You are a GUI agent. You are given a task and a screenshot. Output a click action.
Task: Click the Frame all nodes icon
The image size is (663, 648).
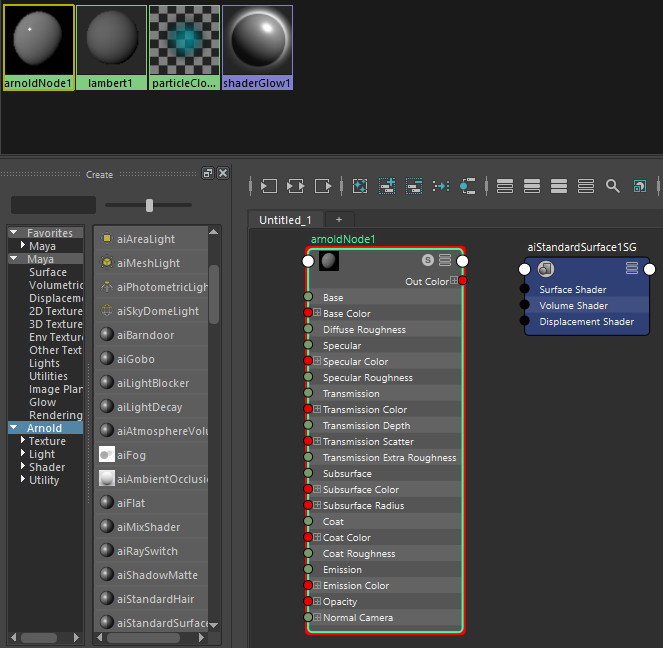[360, 186]
